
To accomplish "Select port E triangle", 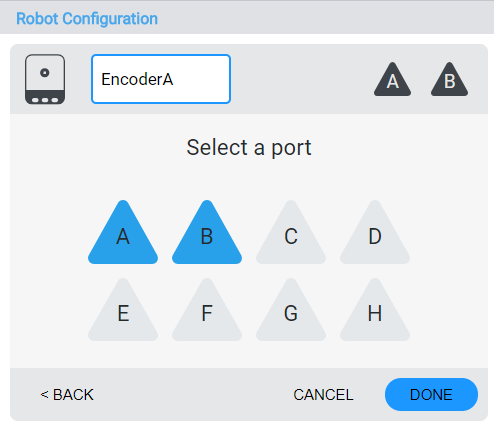I will click(123, 311).
